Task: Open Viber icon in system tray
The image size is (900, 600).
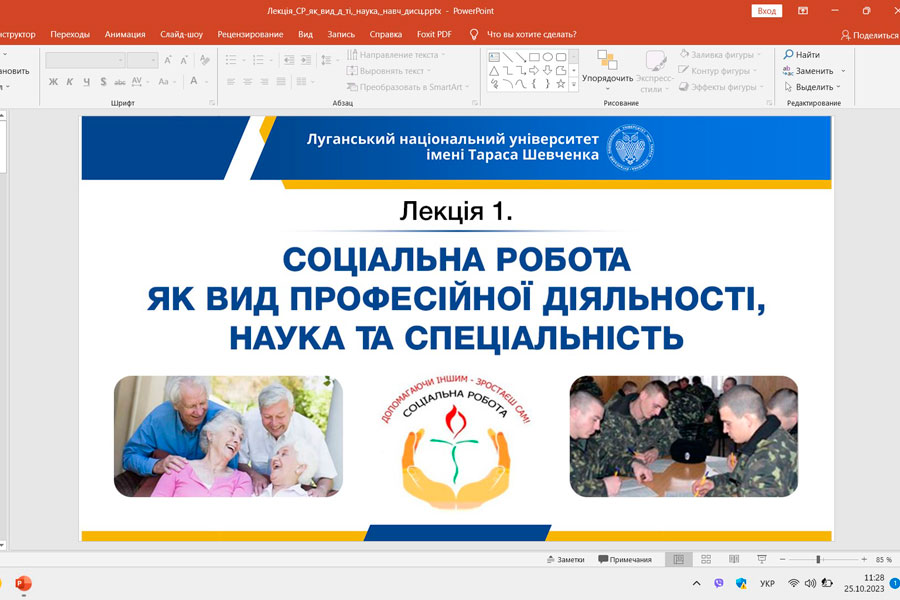Action: click(x=719, y=583)
